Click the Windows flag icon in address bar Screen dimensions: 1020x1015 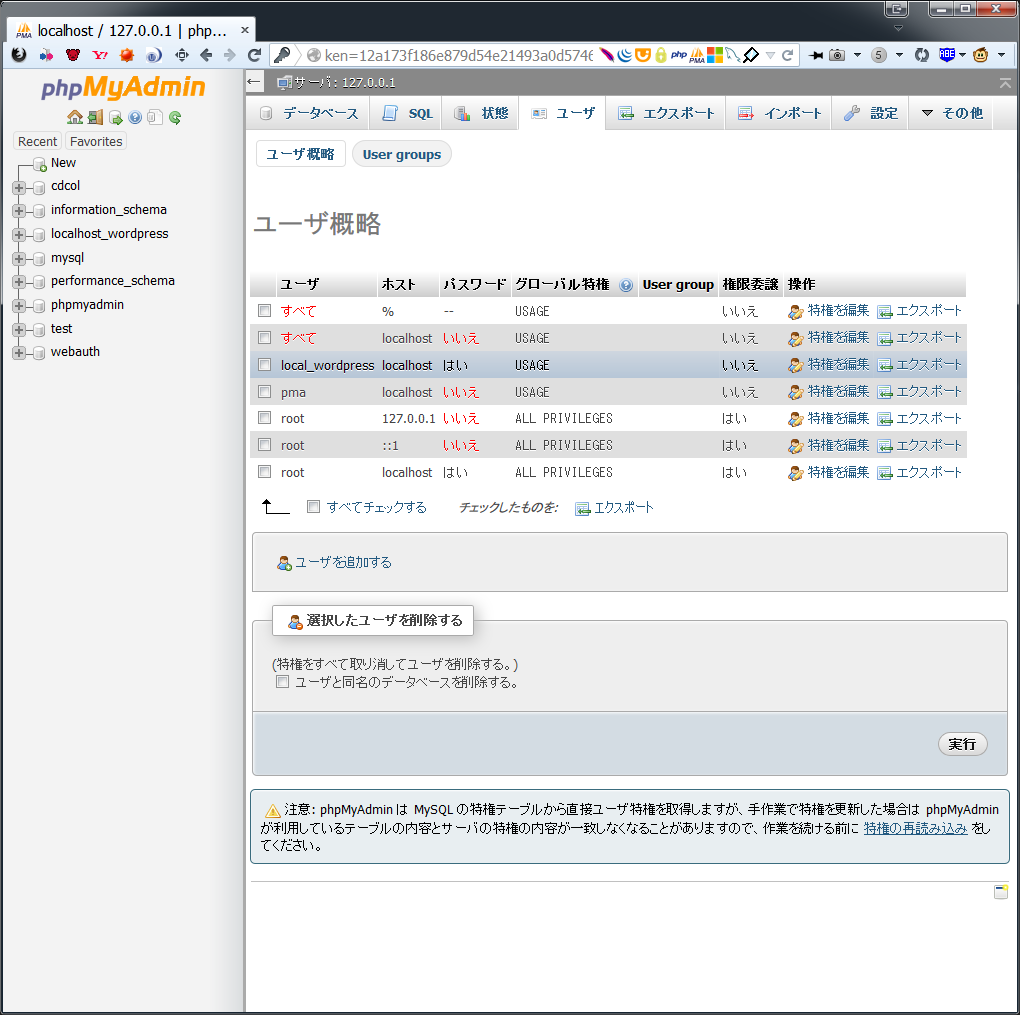(715, 55)
